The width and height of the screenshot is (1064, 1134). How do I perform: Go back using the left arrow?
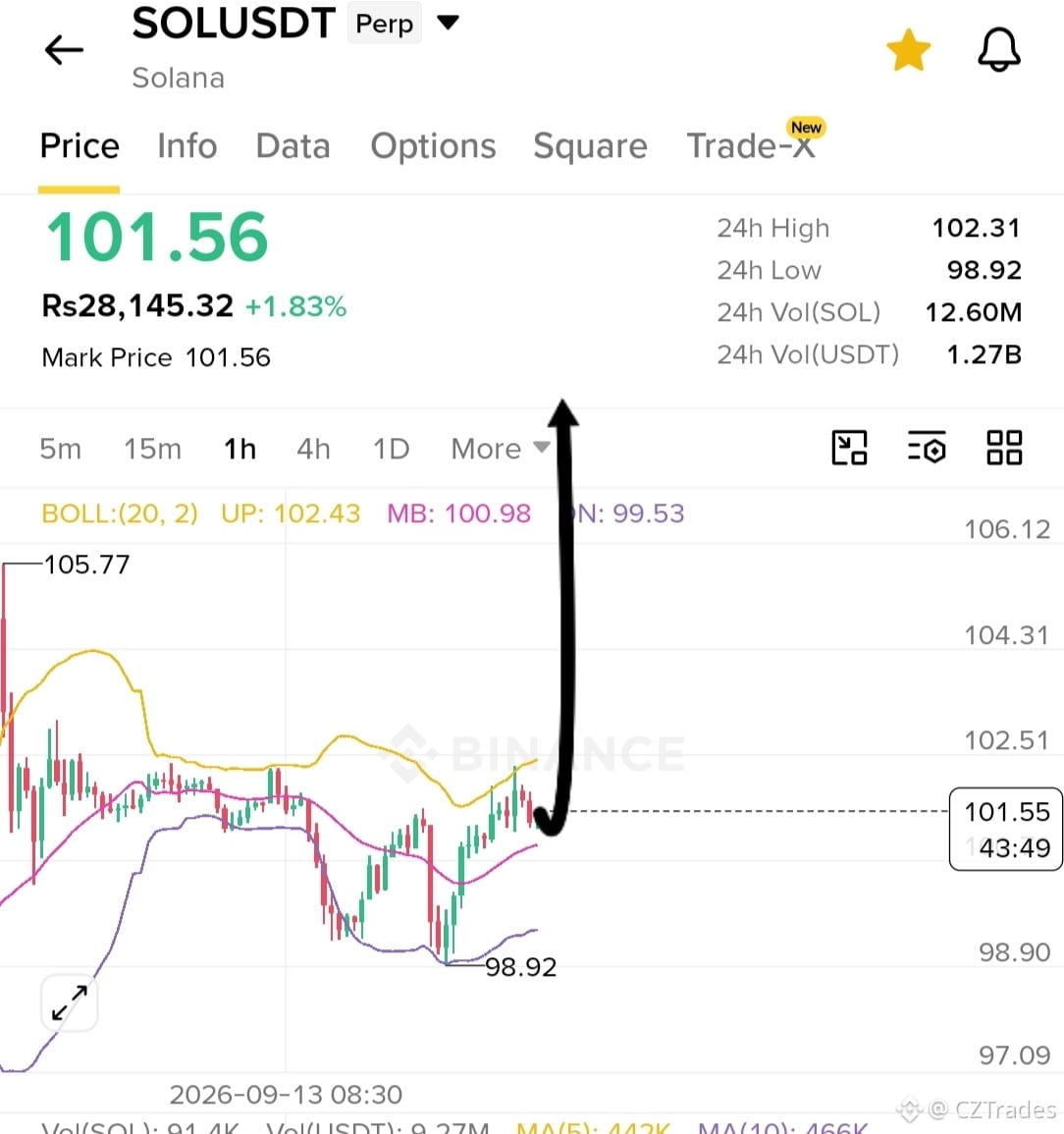64,51
